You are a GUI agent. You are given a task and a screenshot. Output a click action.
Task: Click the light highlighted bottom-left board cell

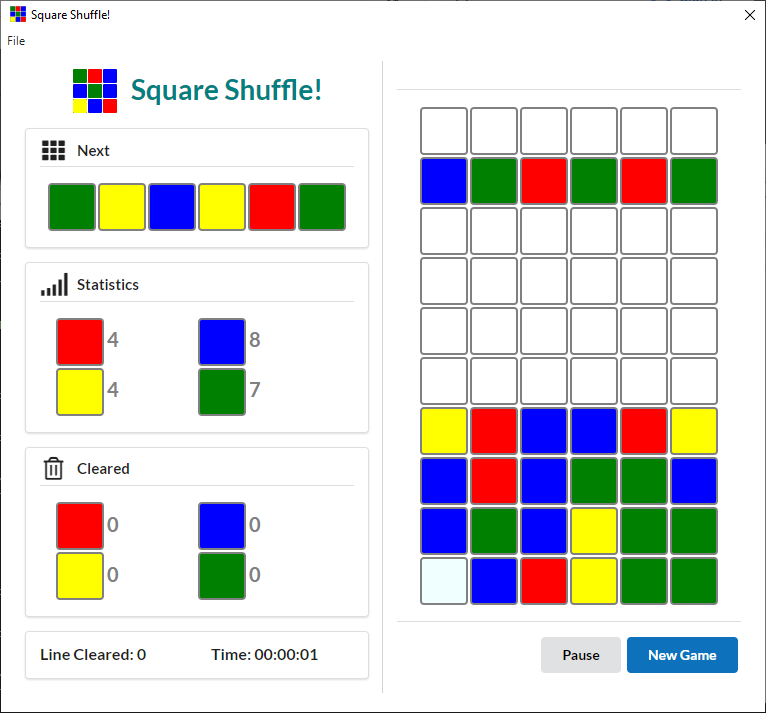tap(444, 581)
